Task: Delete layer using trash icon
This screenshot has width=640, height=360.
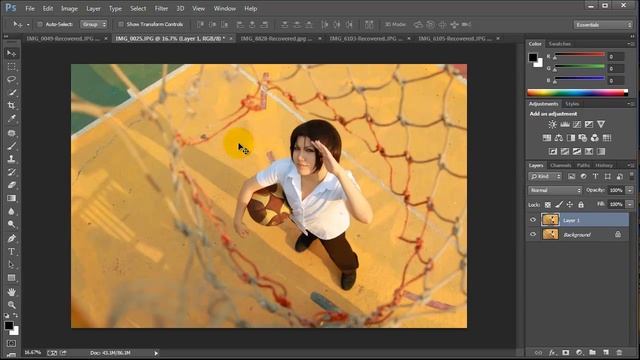Action: coord(619,352)
